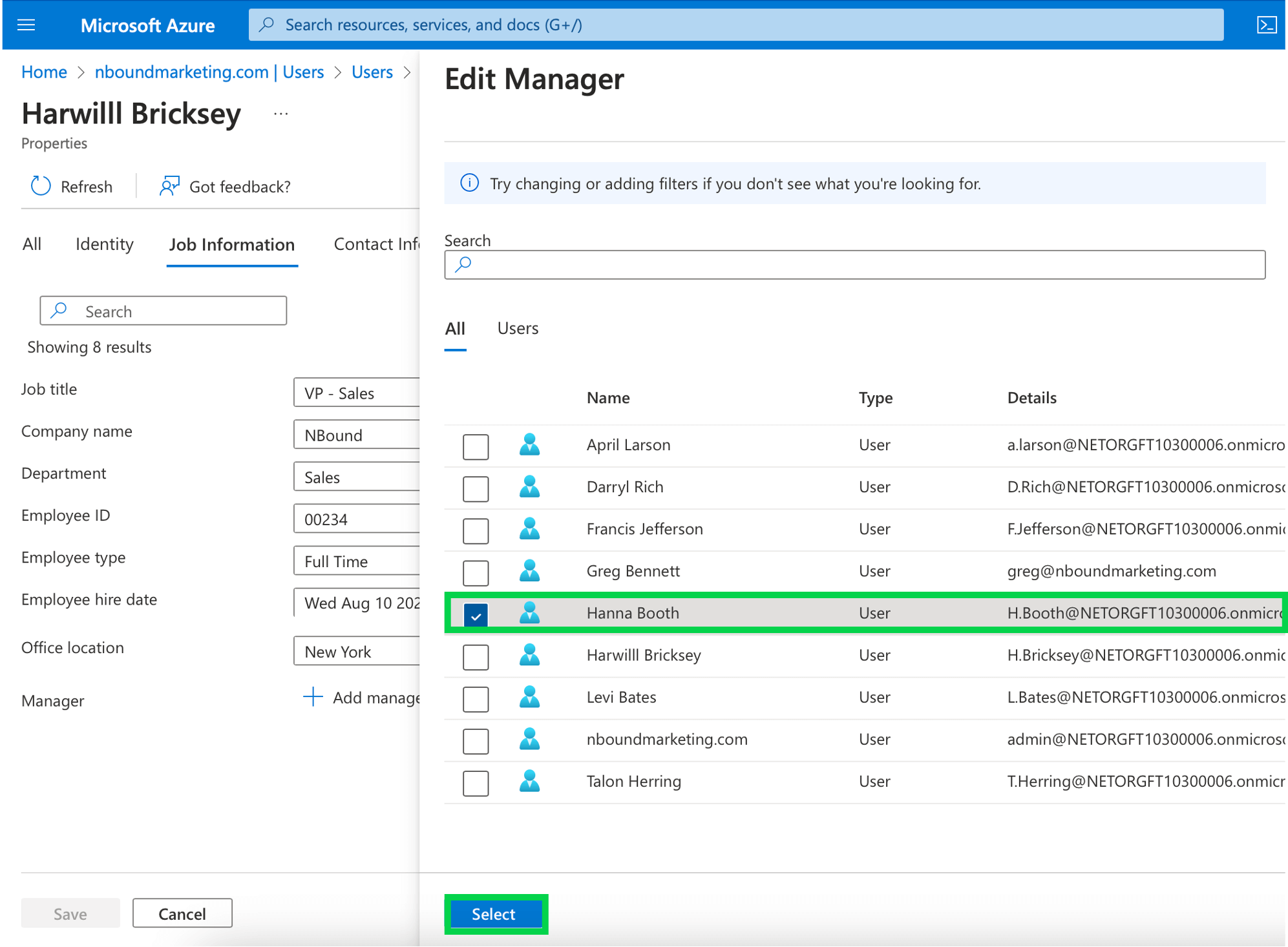The image size is (1288, 947).
Task: Open the ellipsis menu next to Harwilll Bricksey
Action: coord(281,113)
